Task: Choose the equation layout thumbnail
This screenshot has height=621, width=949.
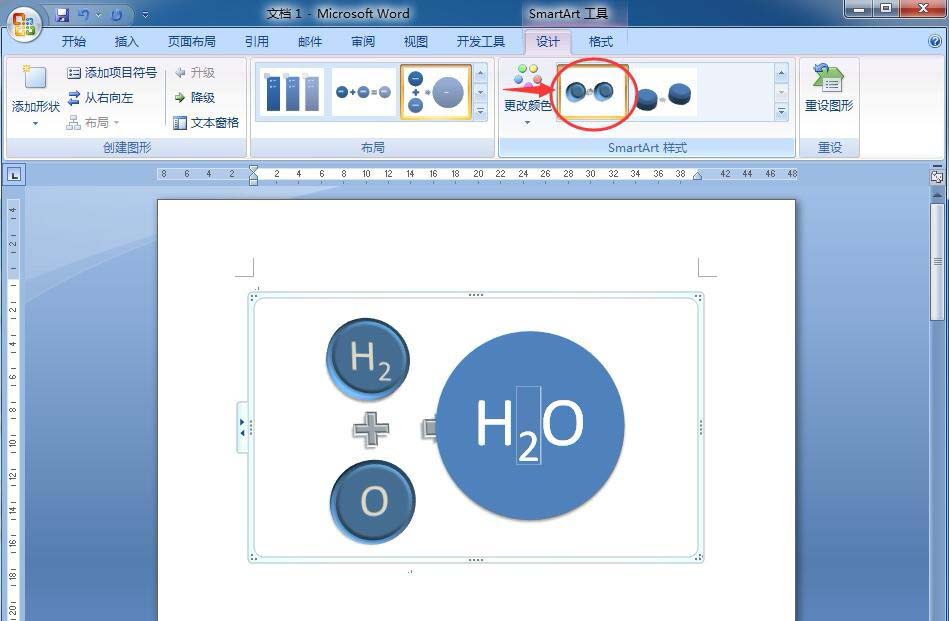Action: click(x=364, y=92)
